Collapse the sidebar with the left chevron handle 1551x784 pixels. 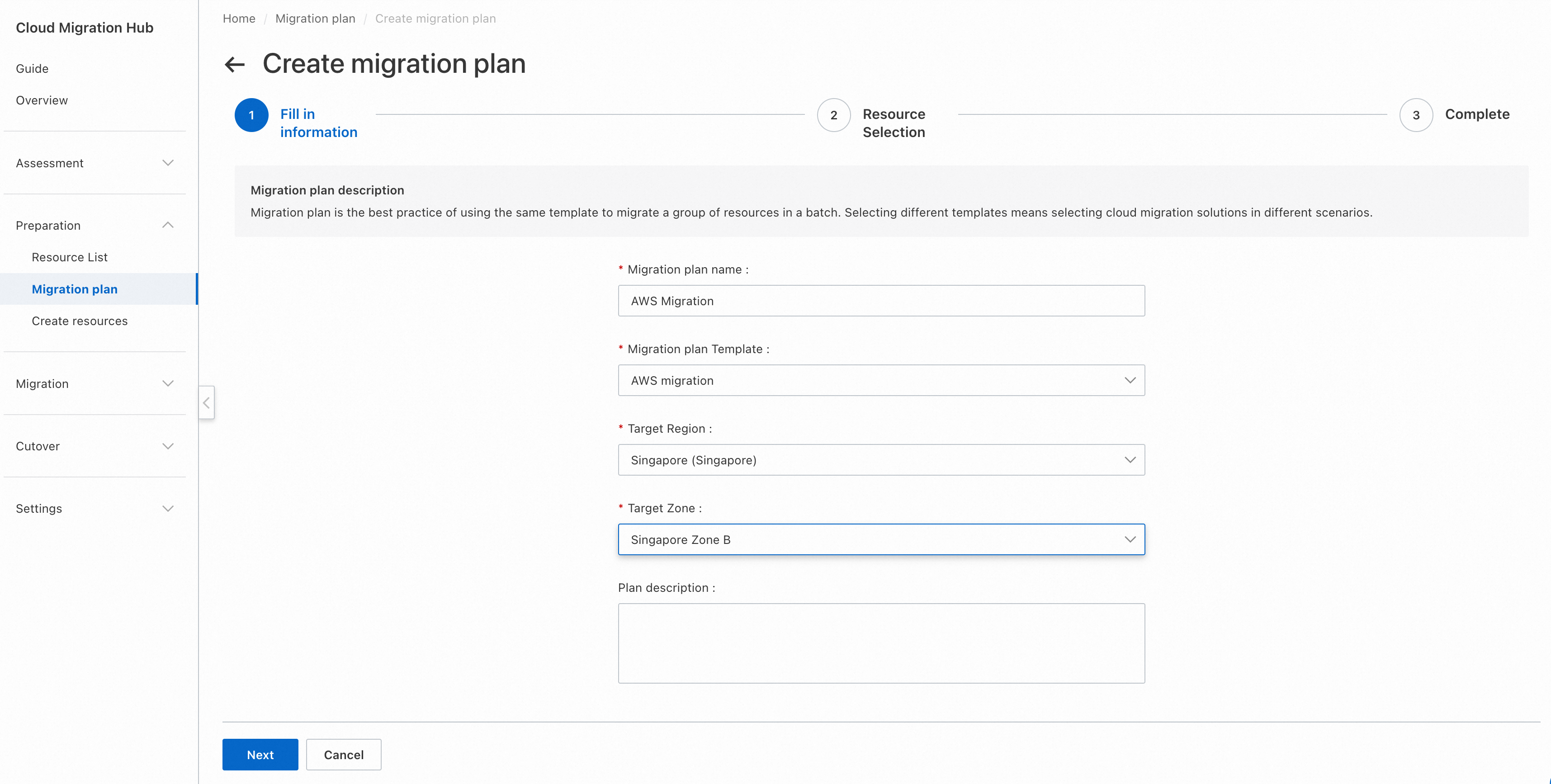point(207,402)
